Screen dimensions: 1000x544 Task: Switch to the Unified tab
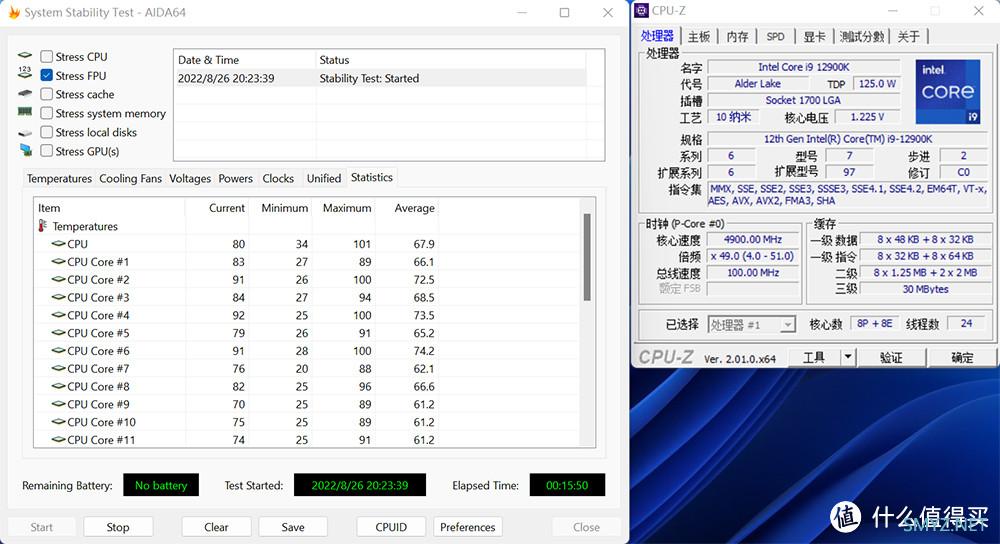pyautogui.click(x=324, y=179)
